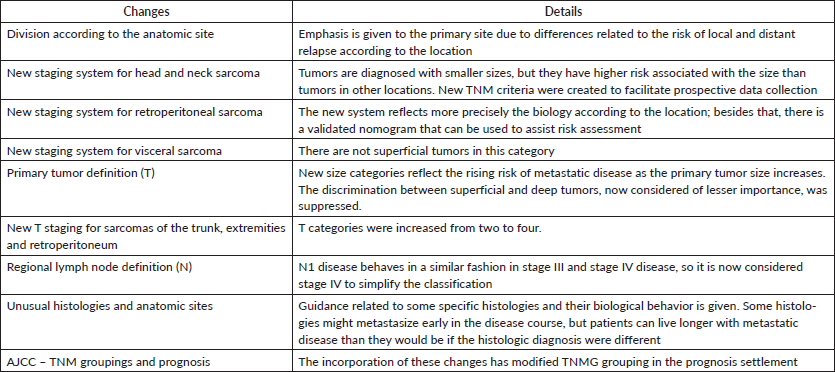835x372 pixels.
Task: Click details about modified TNMG grouping
Action: pyautogui.click(x=563, y=363)
